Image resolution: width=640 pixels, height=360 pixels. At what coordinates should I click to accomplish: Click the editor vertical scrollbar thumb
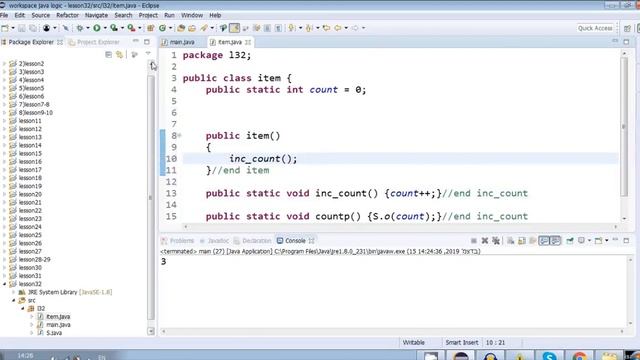tap(624, 127)
